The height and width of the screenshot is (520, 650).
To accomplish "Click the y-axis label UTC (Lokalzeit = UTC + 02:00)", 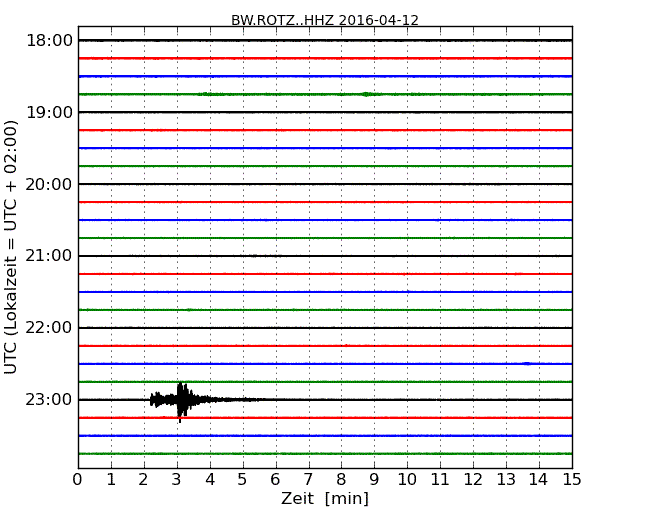I will pyautogui.click(x=11, y=247).
